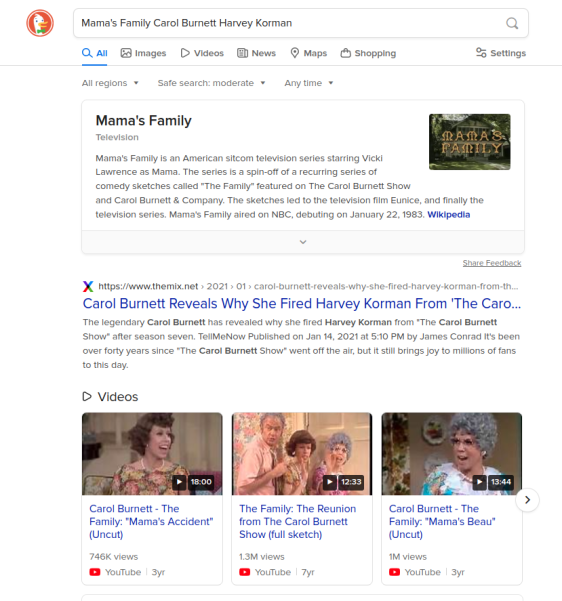Click the Share Feedback link
This screenshot has height=601, width=562.
pyautogui.click(x=492, y=263)
